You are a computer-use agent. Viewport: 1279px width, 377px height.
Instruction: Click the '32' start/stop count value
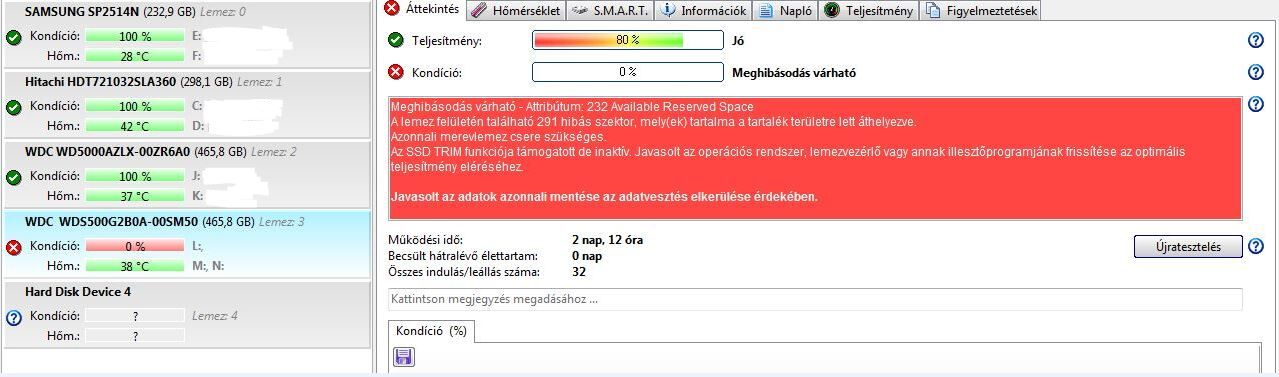[x=579, y=272]
